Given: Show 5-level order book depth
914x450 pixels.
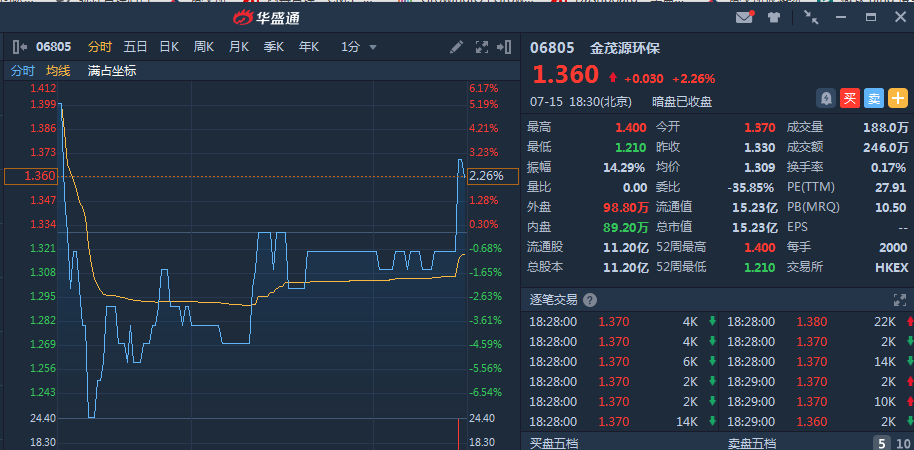Looking at the screenshot, I should pos(880,442).
